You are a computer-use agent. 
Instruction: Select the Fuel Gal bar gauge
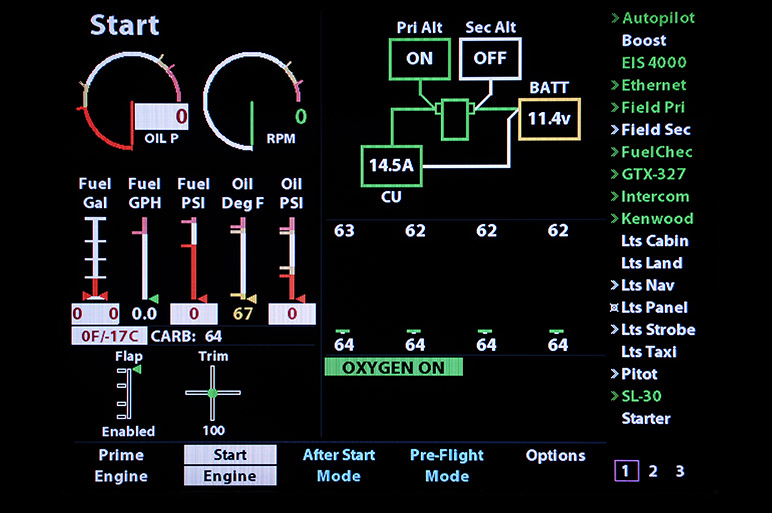[x=95, y=258]
